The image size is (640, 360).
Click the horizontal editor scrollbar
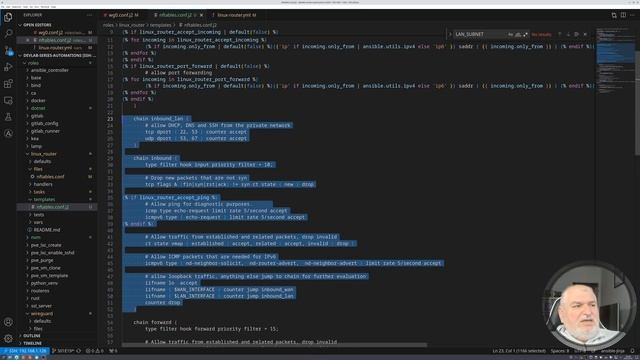click(x=274, y=345)
